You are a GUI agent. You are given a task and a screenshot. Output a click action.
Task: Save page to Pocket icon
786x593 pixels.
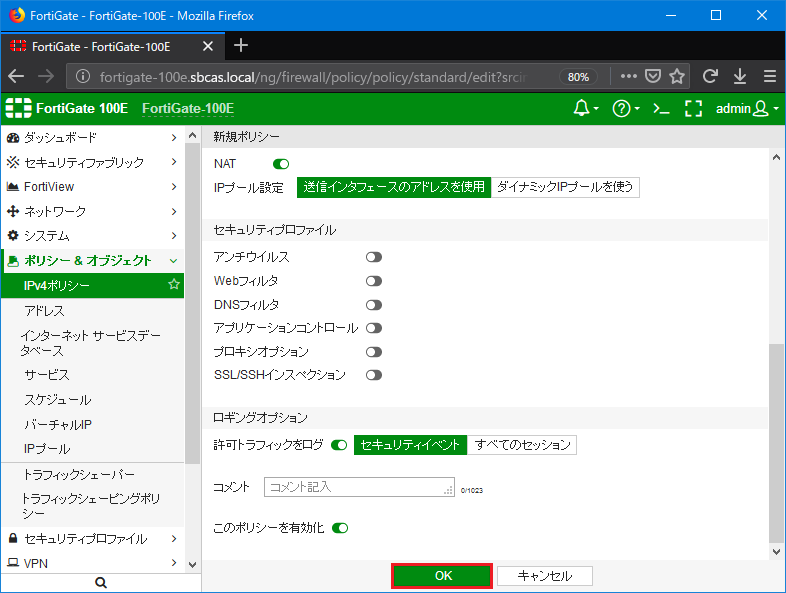pos(653,76)
